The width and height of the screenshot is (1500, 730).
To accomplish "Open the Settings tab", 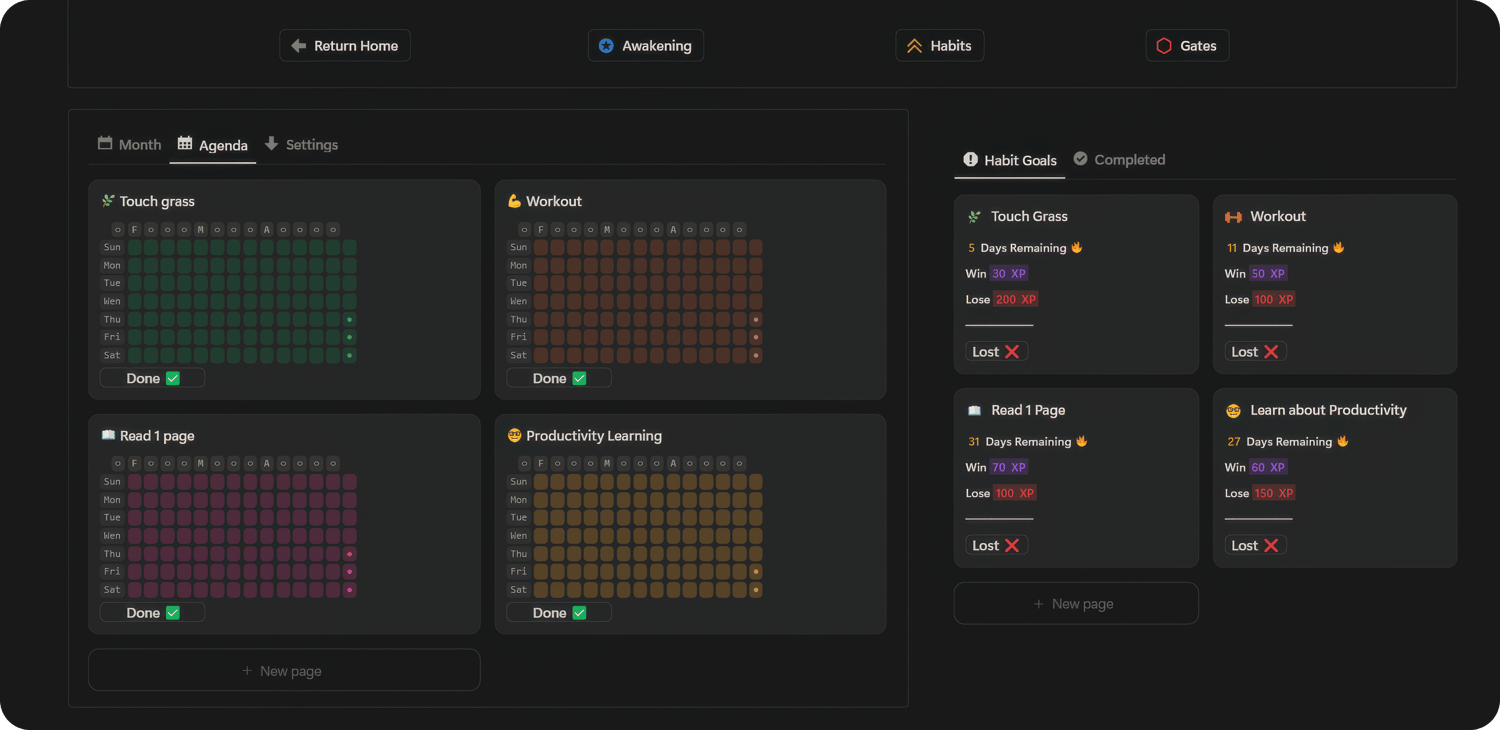I will coord(301,145).
